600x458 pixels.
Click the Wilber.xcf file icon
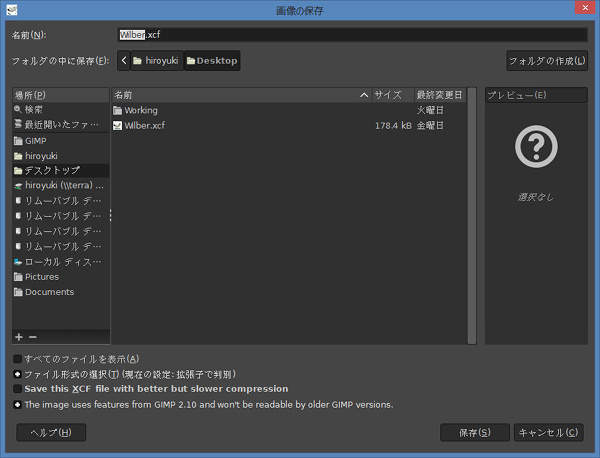(117, 126)
